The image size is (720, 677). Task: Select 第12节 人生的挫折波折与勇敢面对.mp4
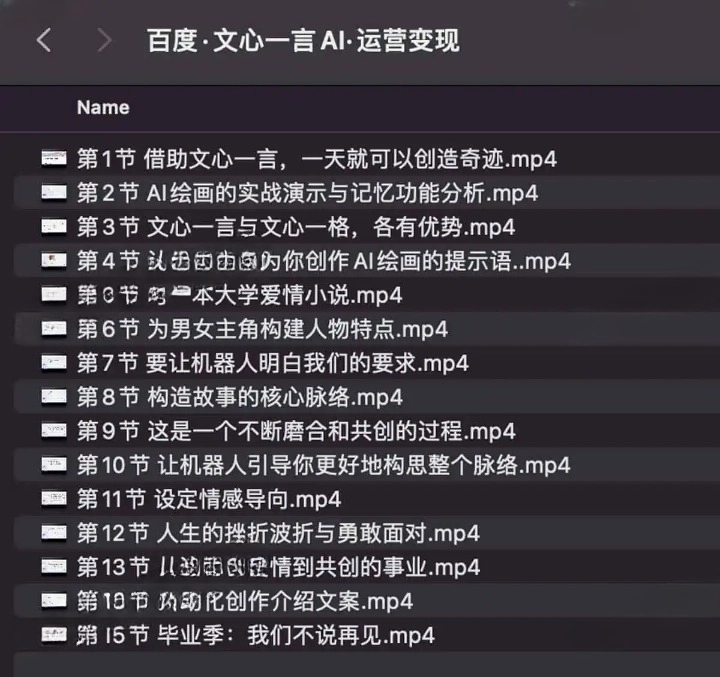tap(278, 533)
